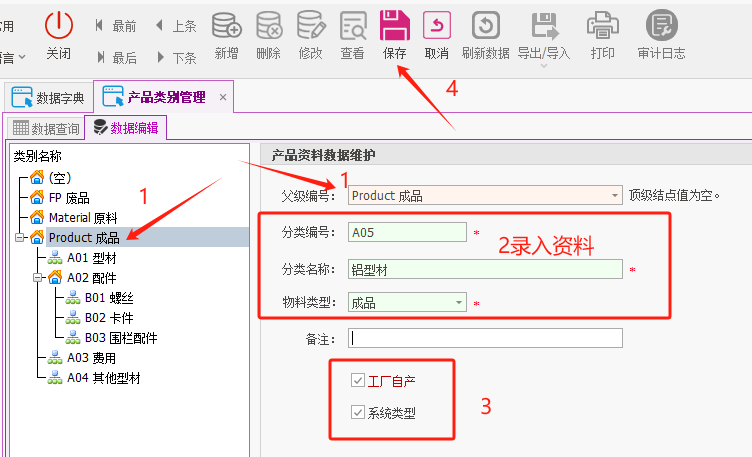Open the 父级编号 dropdown

click(x=614, y=196)
